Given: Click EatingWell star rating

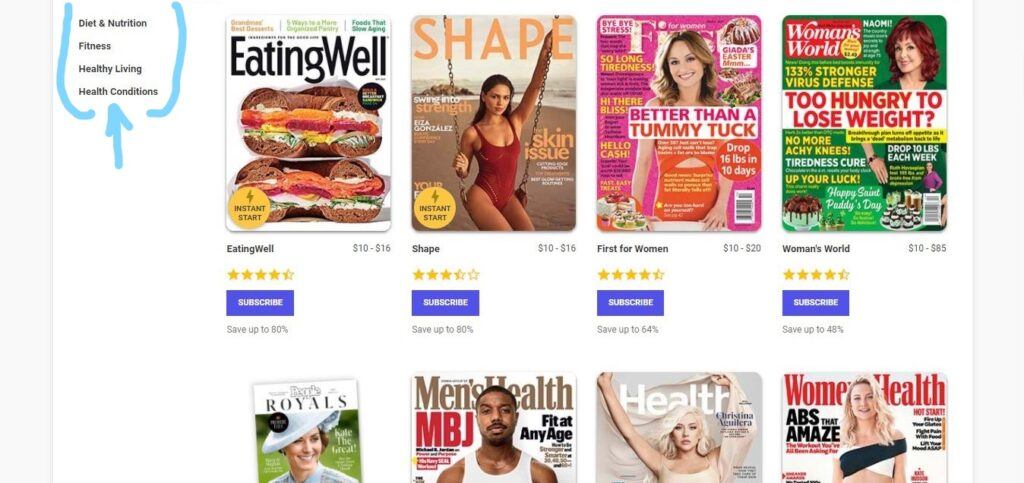Looking at the screenshot, I should click(x=261, y=275).
